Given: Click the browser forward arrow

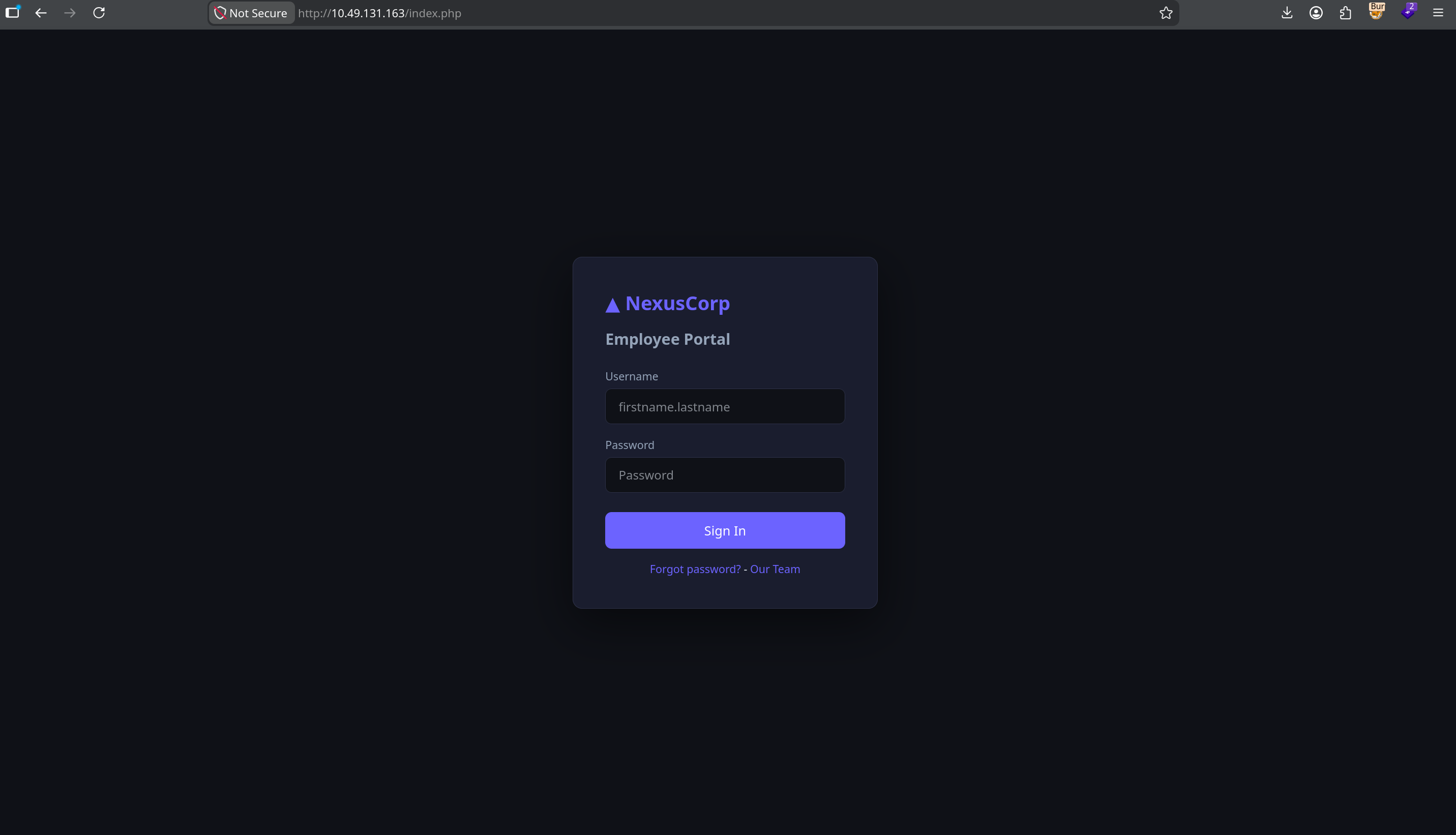Looking at the screenshot, I should click(x=70, y=13).
